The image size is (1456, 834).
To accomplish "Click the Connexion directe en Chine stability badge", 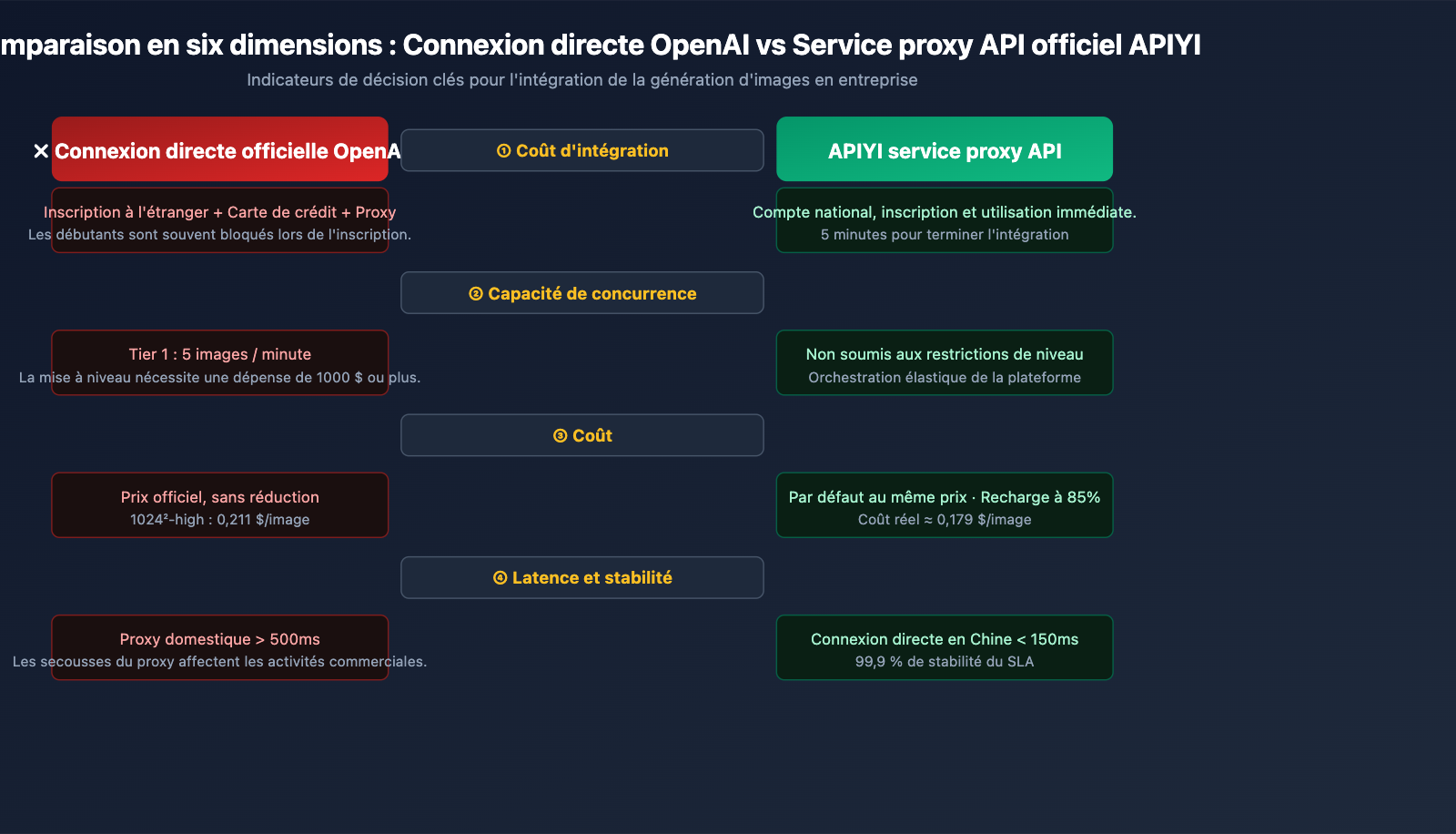I will click(944, 647).
